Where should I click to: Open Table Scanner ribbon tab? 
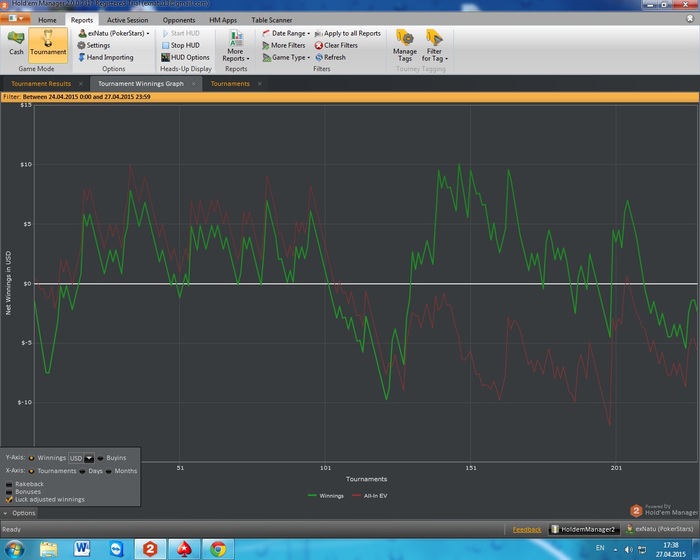click(271, 20)
